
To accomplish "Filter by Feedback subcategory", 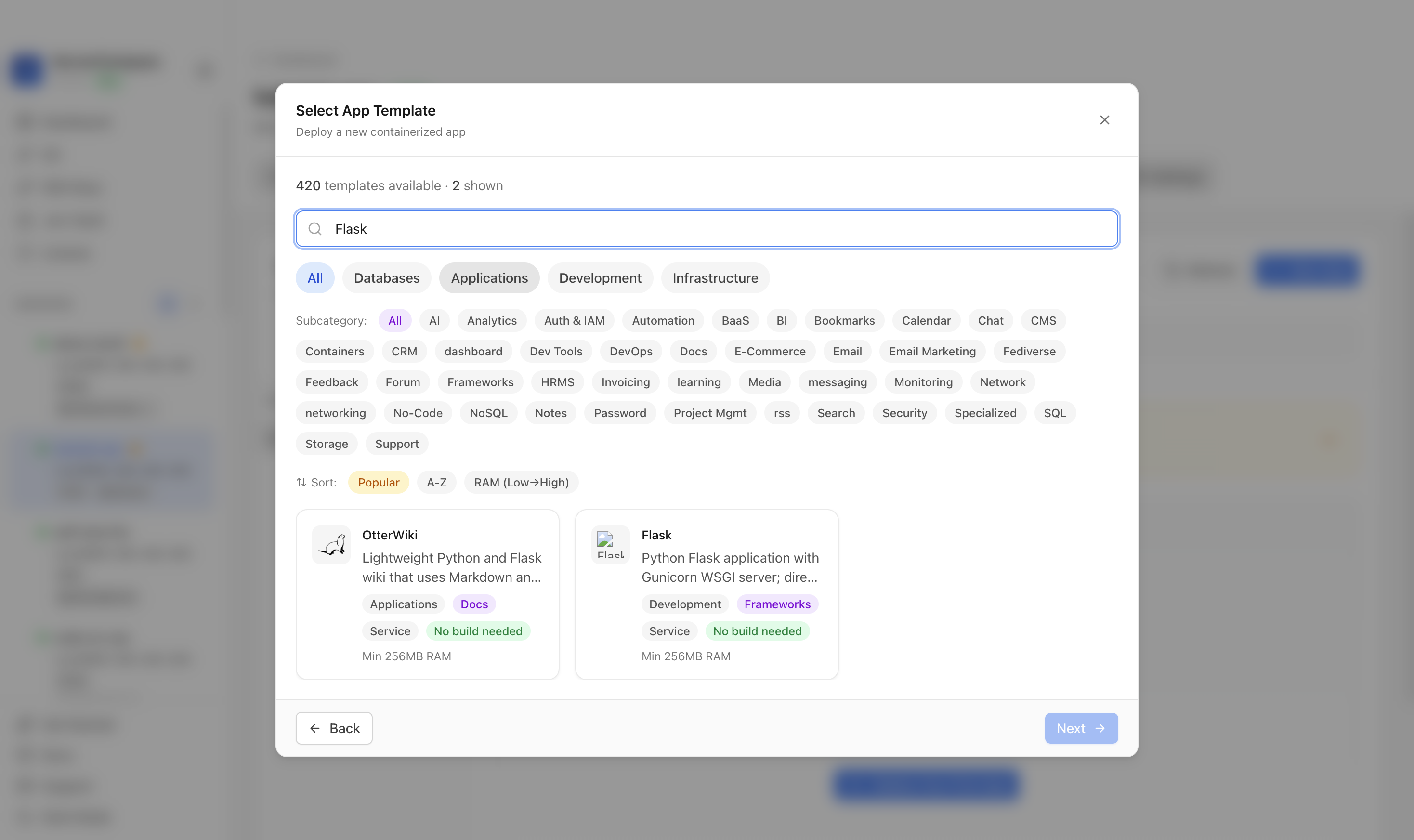I will pos(331,382).
